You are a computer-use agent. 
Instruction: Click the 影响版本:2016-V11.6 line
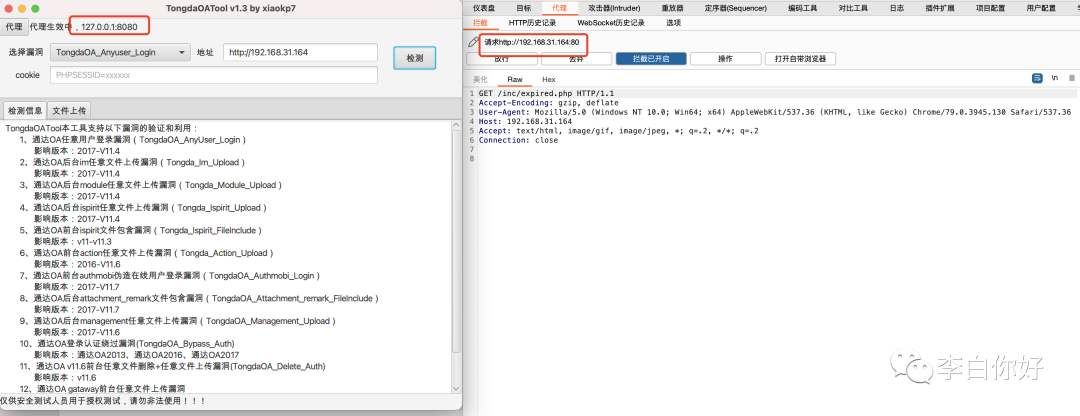[x=77, y=264]
